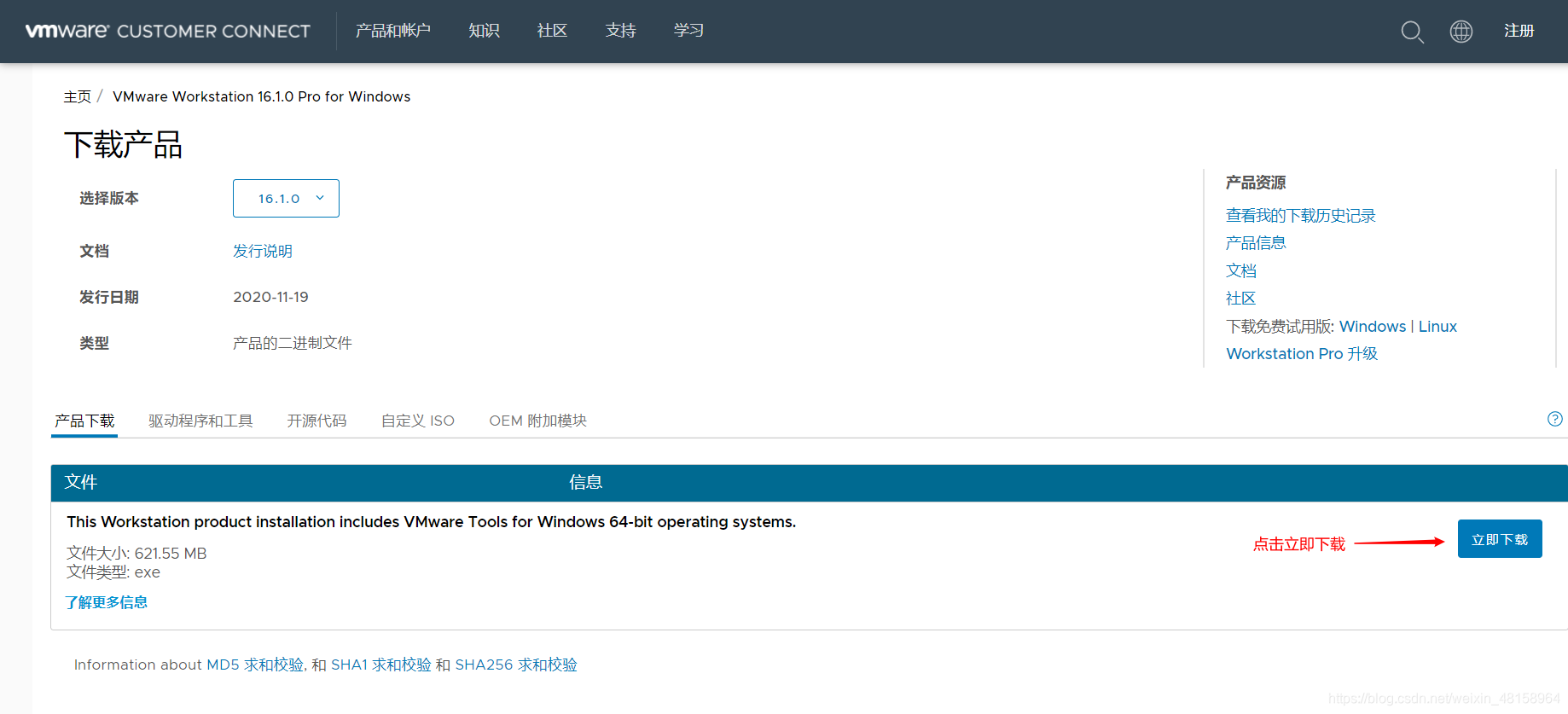1568x714 pixels.
Task: Click VMware Workstation 16.1.0 Pro breadcrumb text
Action: pos(262,96)
